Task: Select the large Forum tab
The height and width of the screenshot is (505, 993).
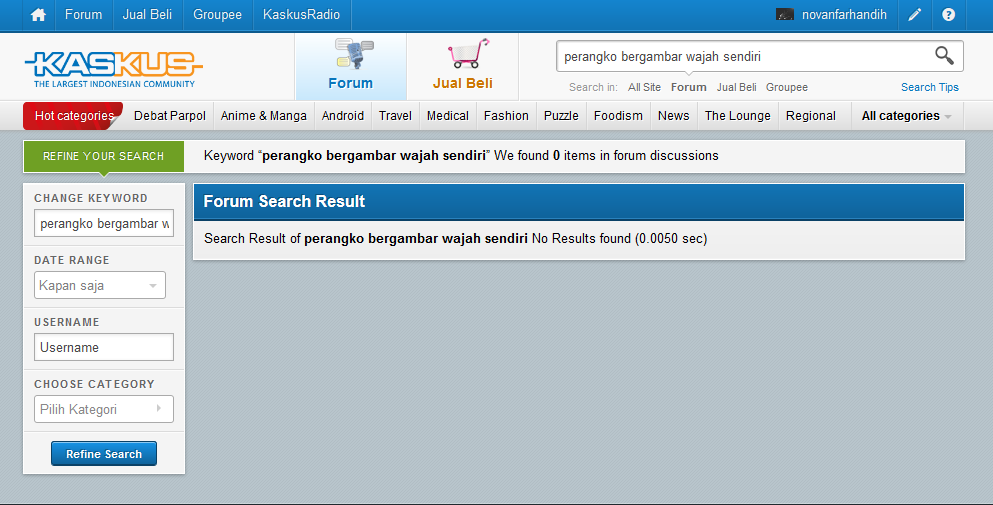Action: (351, 67)
